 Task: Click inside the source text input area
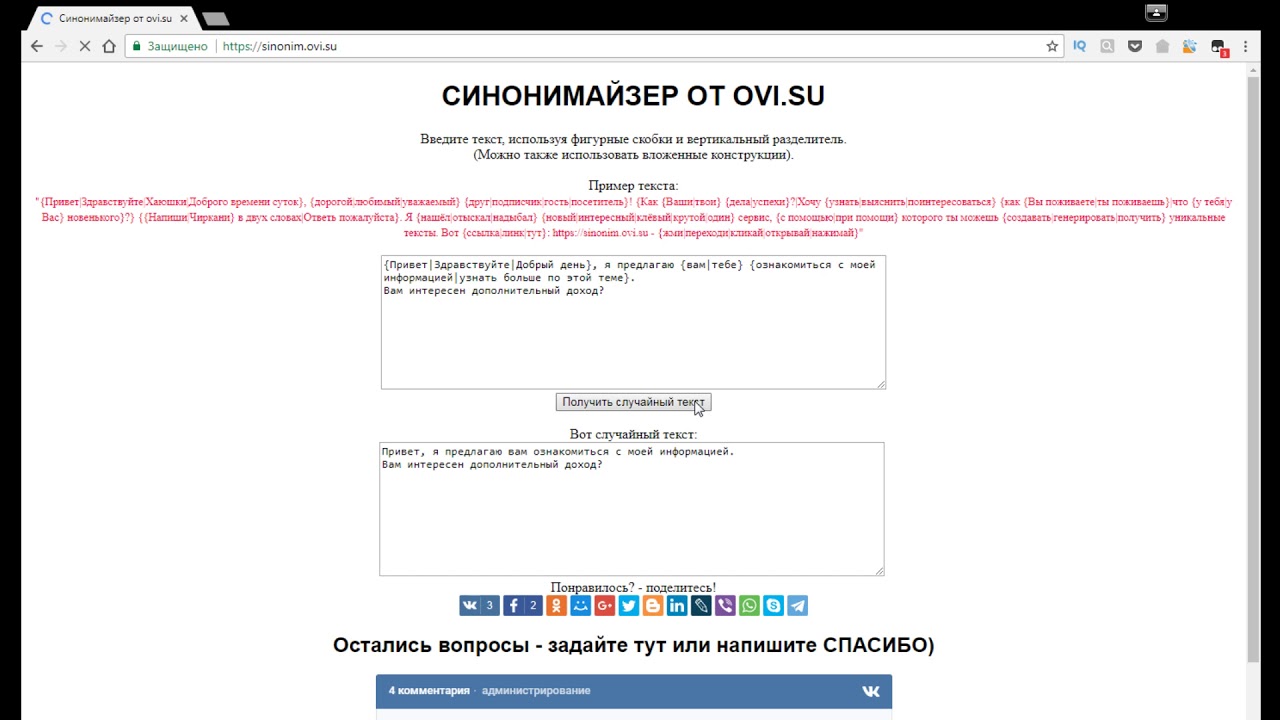click(x=633, y=322)
